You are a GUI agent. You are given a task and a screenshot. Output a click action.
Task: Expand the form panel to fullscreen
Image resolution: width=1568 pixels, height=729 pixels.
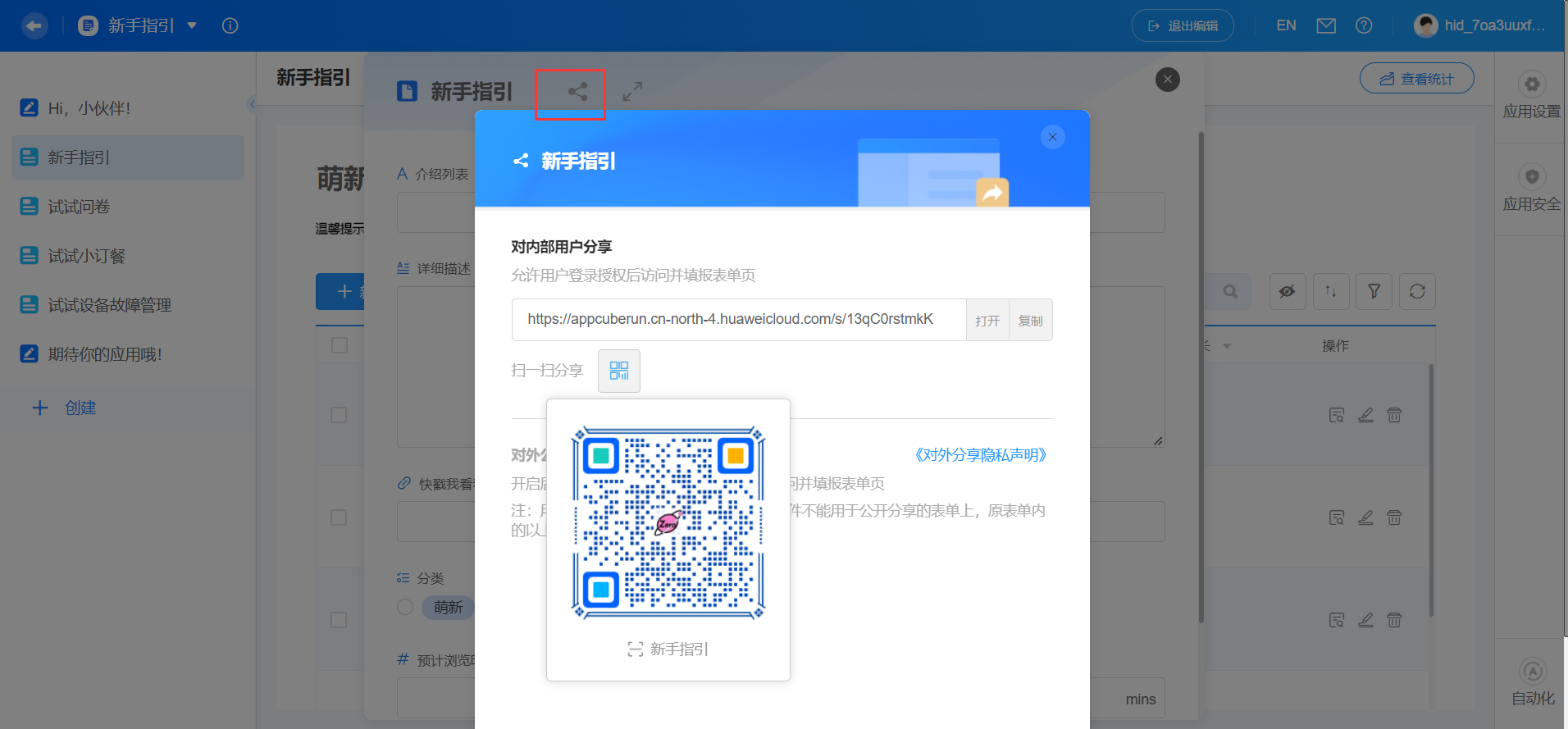[632, 92]
